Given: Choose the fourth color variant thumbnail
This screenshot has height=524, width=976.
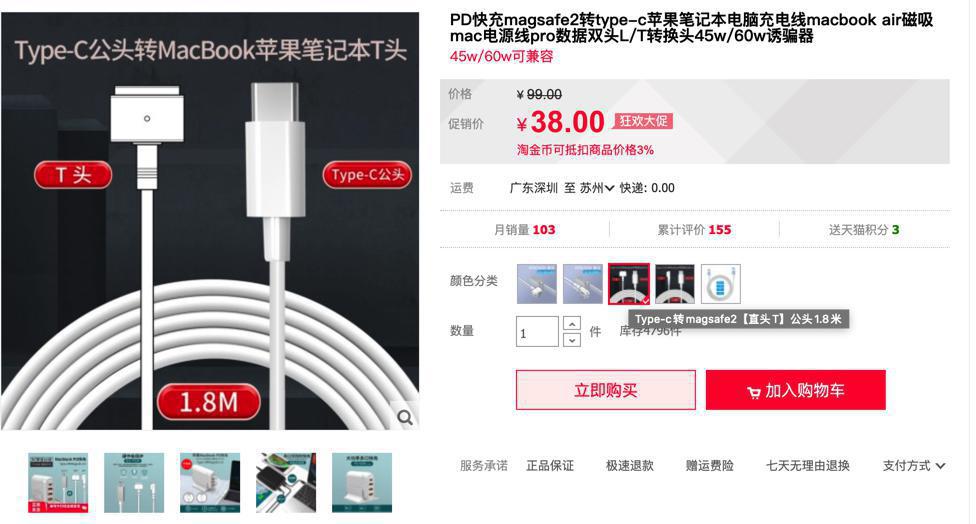Looking at the screenshot, I should (x=675, y=284).
